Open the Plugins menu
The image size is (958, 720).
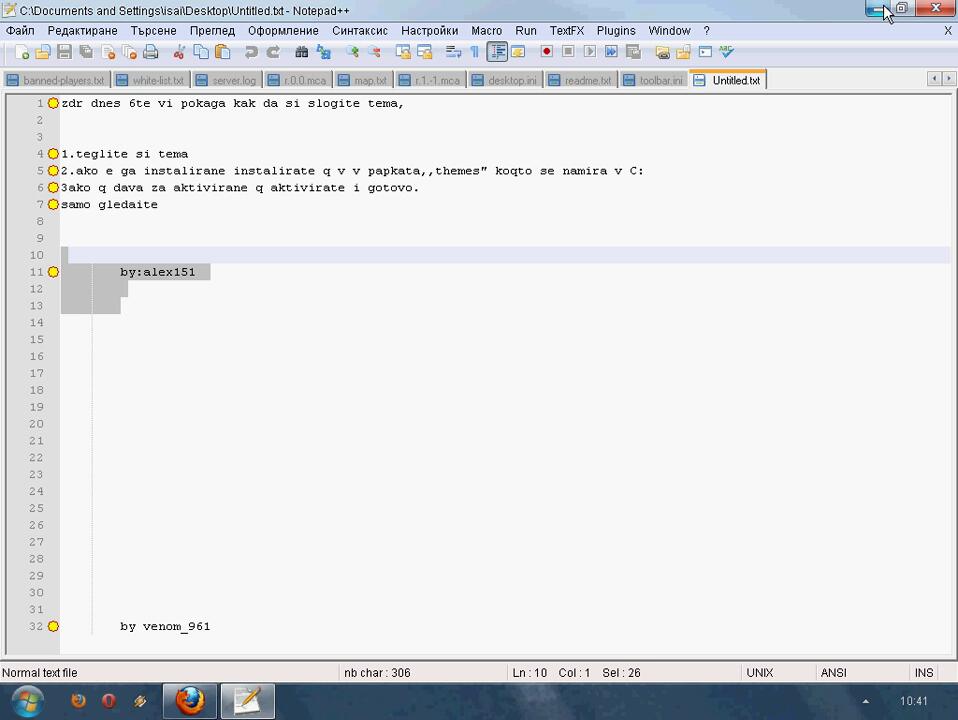point(615,31)
